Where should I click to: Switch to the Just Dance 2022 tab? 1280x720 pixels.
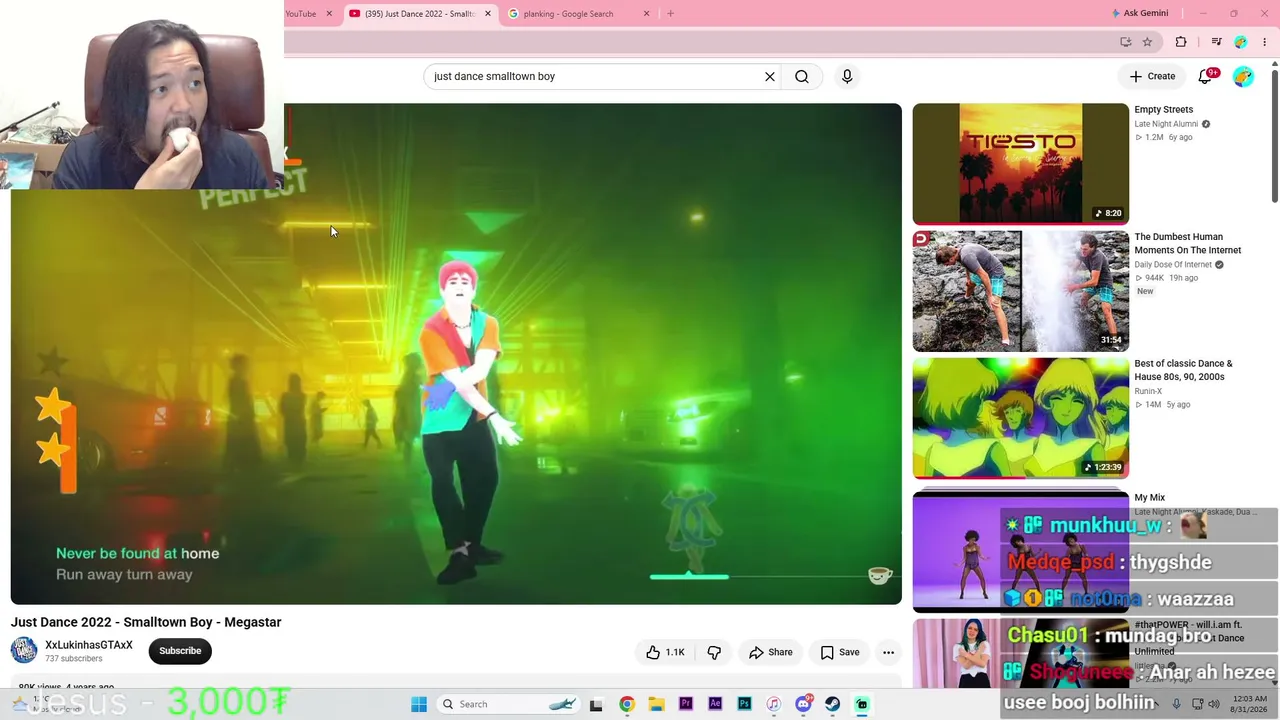pyautogui.click(x=420, y=14)
